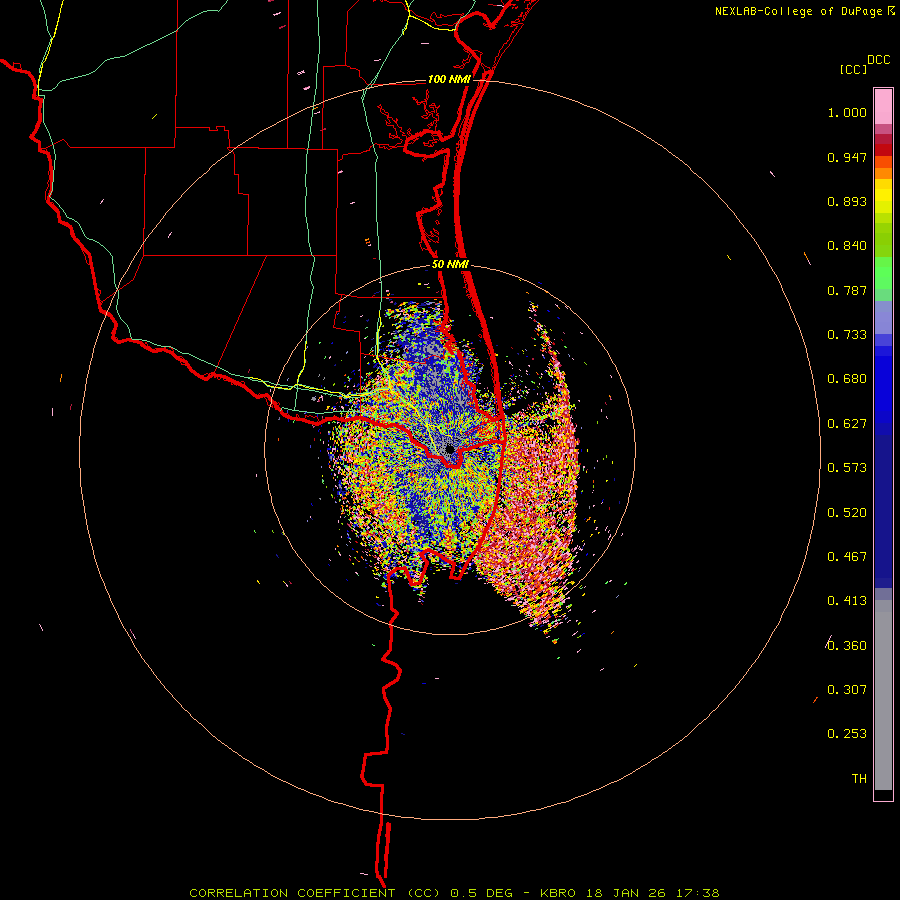Select the 0.787 legend value

click(x=847, y=290)
